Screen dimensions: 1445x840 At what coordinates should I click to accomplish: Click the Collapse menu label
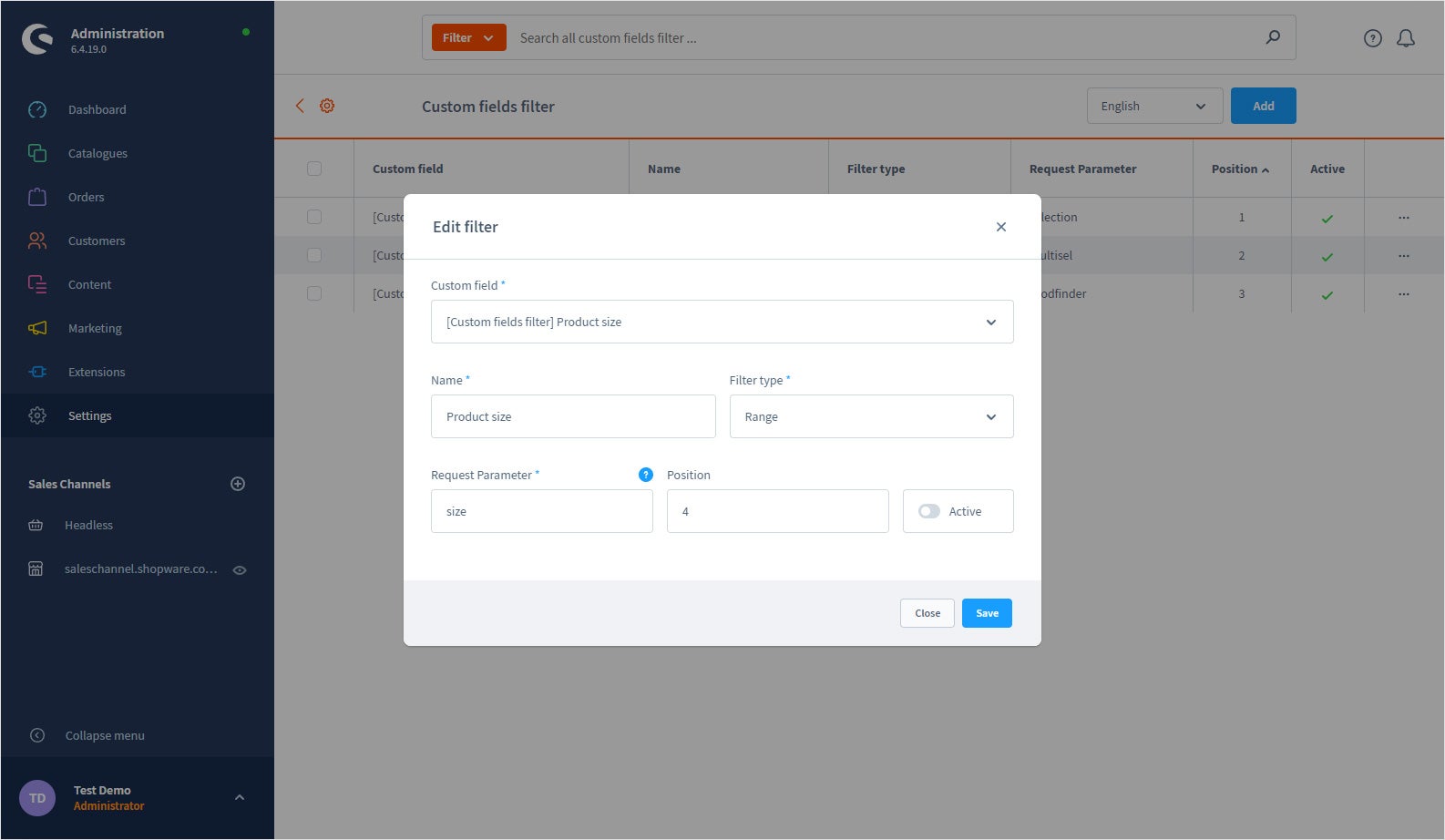(105, 735)
